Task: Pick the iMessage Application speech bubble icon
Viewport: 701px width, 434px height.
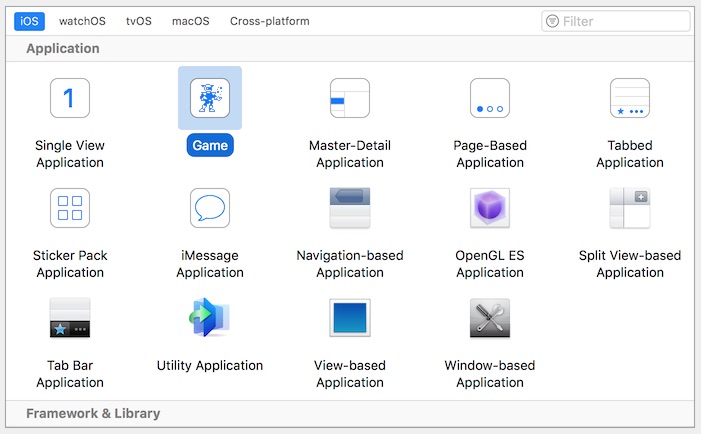Action: (x=210, y=208)
